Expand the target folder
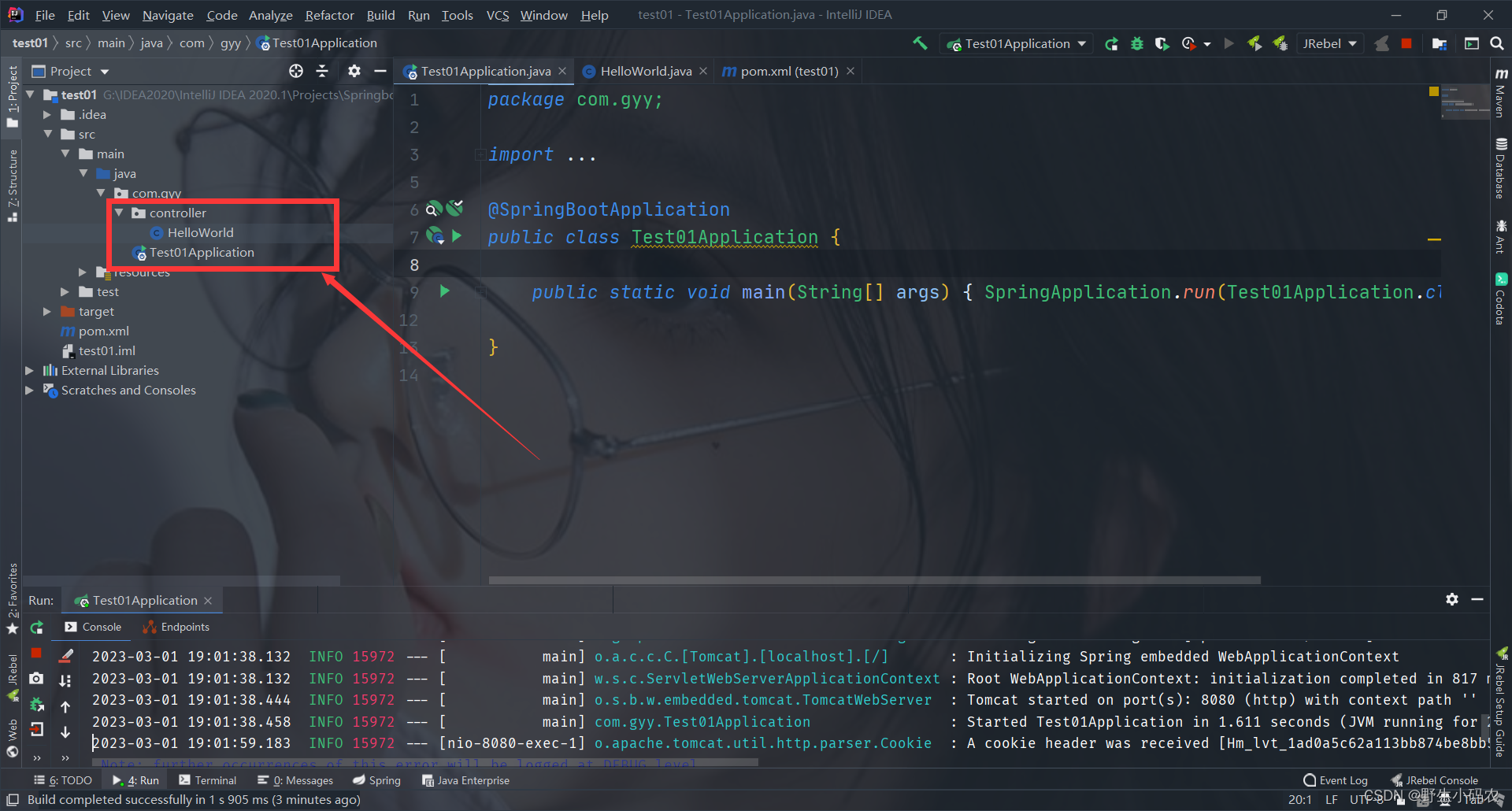 [x=48, y=311]
